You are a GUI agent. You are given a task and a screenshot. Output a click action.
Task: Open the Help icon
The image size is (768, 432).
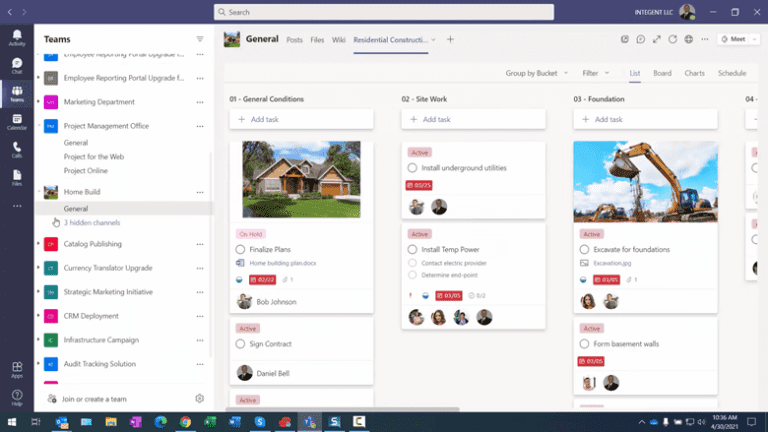(17, 397)
